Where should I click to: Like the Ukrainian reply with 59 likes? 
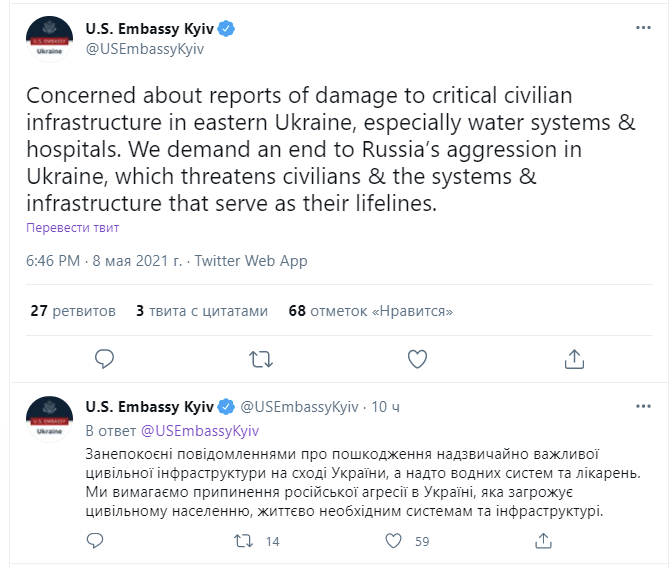[x=394, y=541]
